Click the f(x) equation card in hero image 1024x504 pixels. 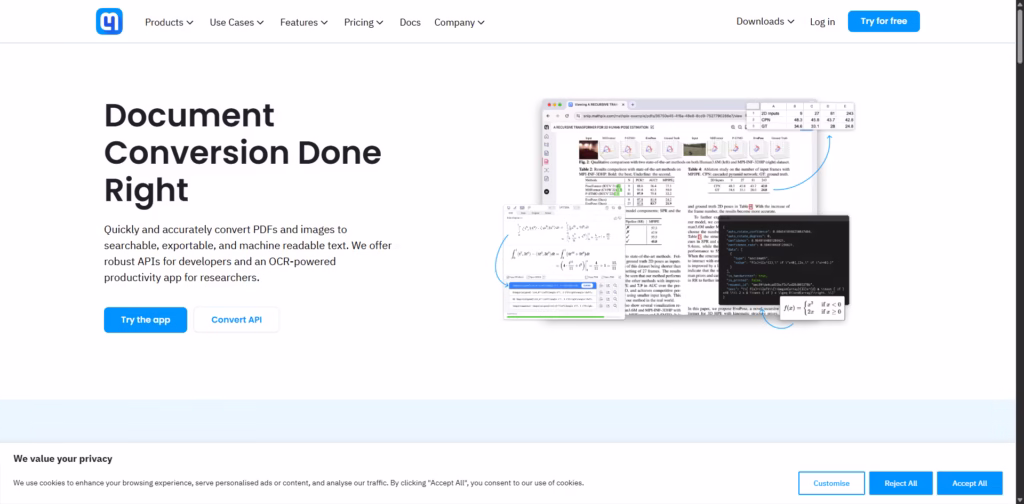[814, 307]
